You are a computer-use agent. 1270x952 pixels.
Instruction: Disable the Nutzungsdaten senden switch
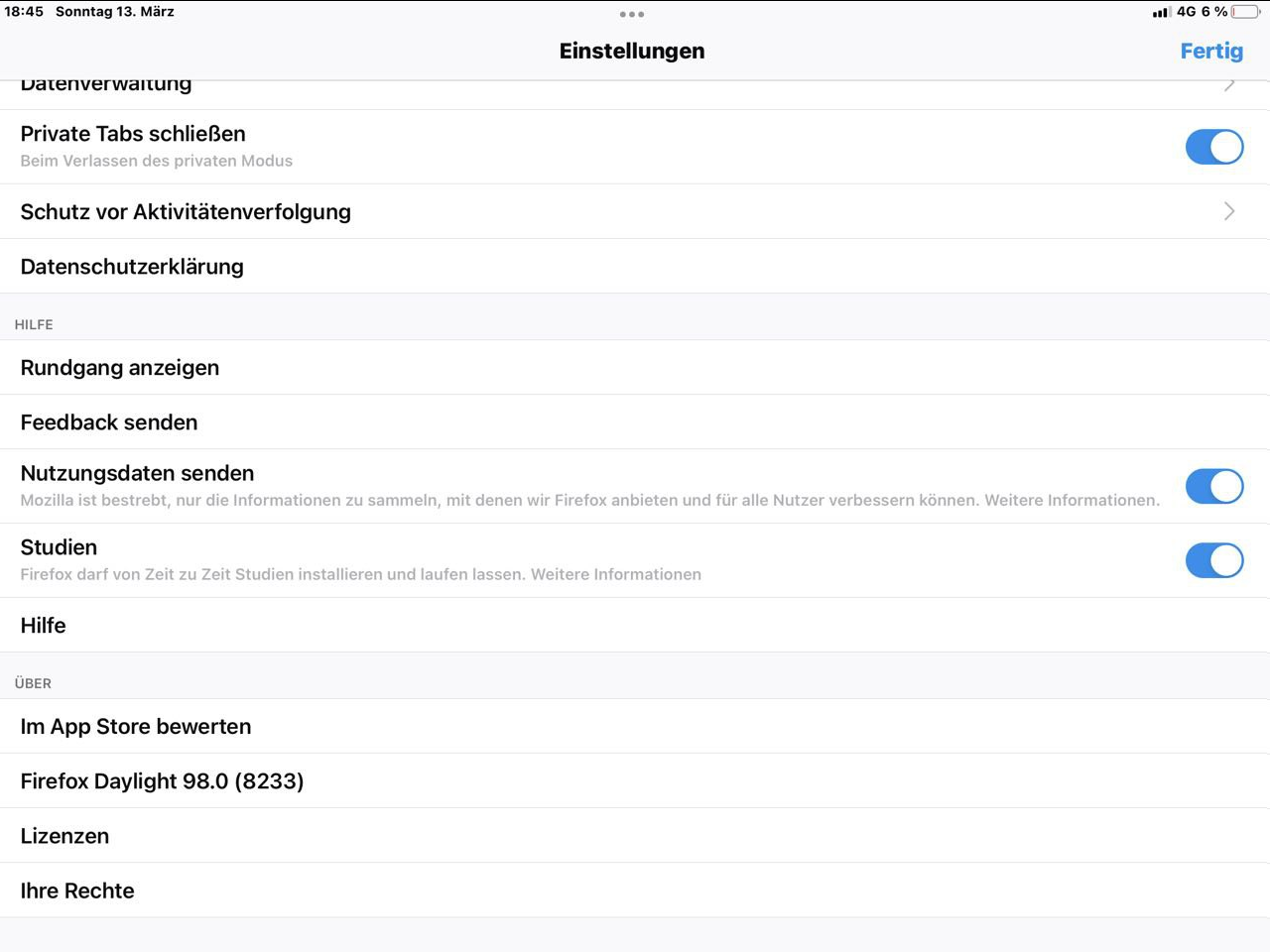(x=1213, y=486)
